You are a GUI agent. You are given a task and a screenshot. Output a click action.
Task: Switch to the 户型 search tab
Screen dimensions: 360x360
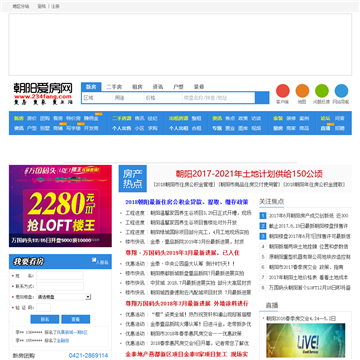tap(178, 87)
